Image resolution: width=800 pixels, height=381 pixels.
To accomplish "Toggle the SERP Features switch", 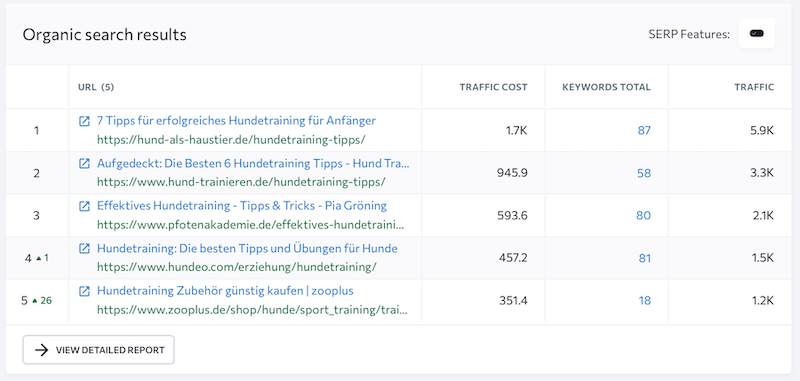I will (x=756, y=34).
